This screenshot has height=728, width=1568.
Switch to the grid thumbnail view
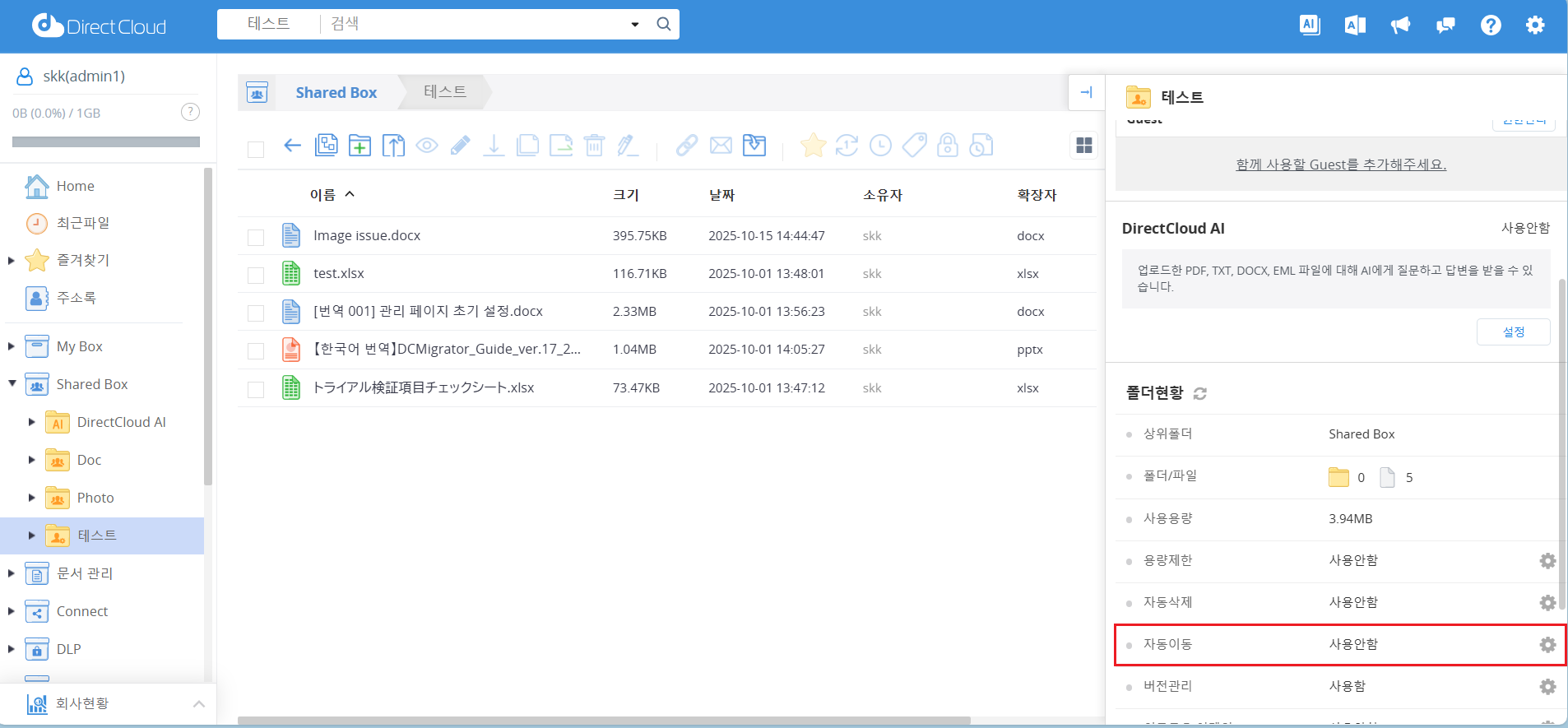tap(1084, 146)
